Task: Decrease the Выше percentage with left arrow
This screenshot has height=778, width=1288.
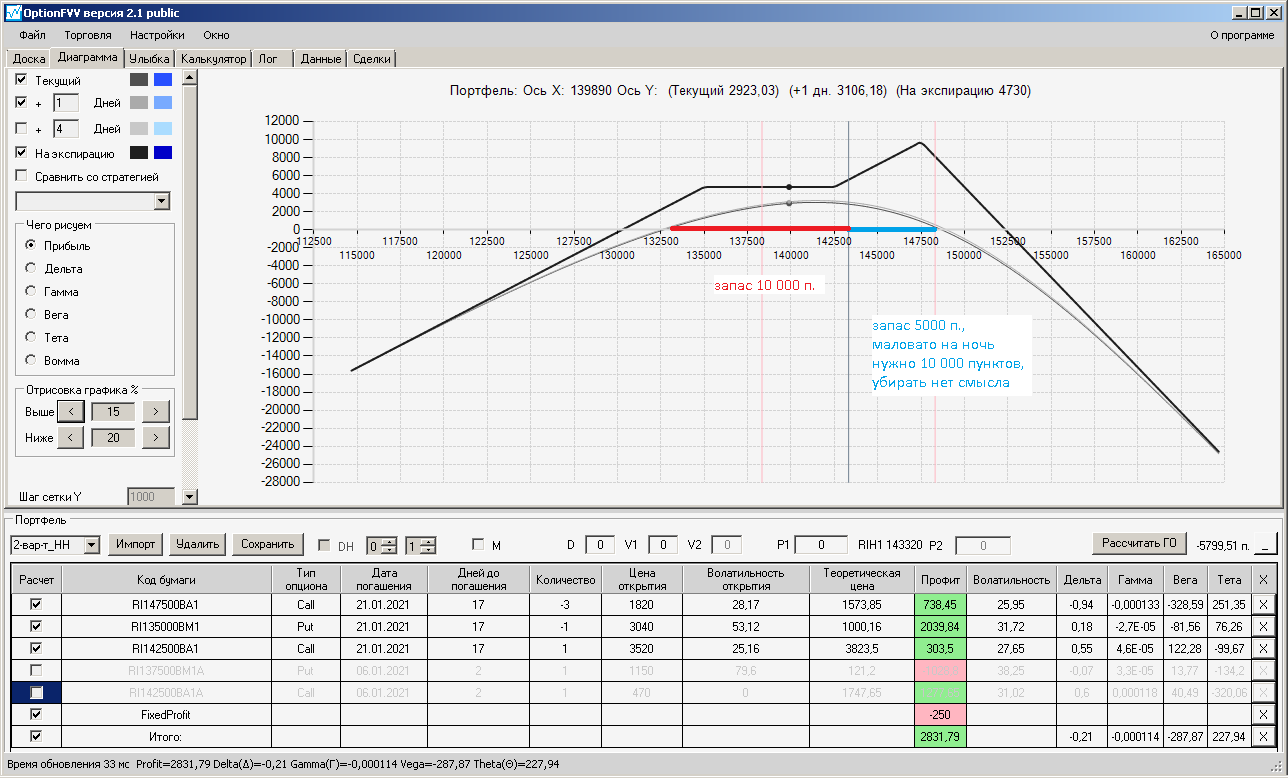Action: pyautogui.click(x=70, y=411)
